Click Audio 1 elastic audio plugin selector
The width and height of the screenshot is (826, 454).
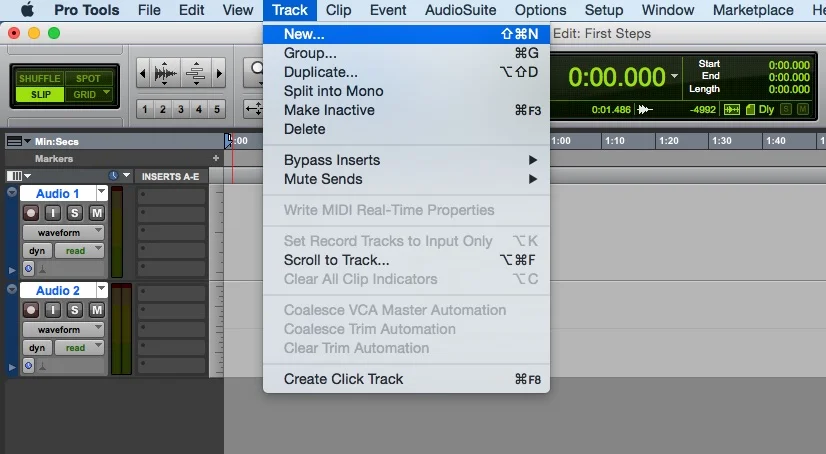point(43,269)
